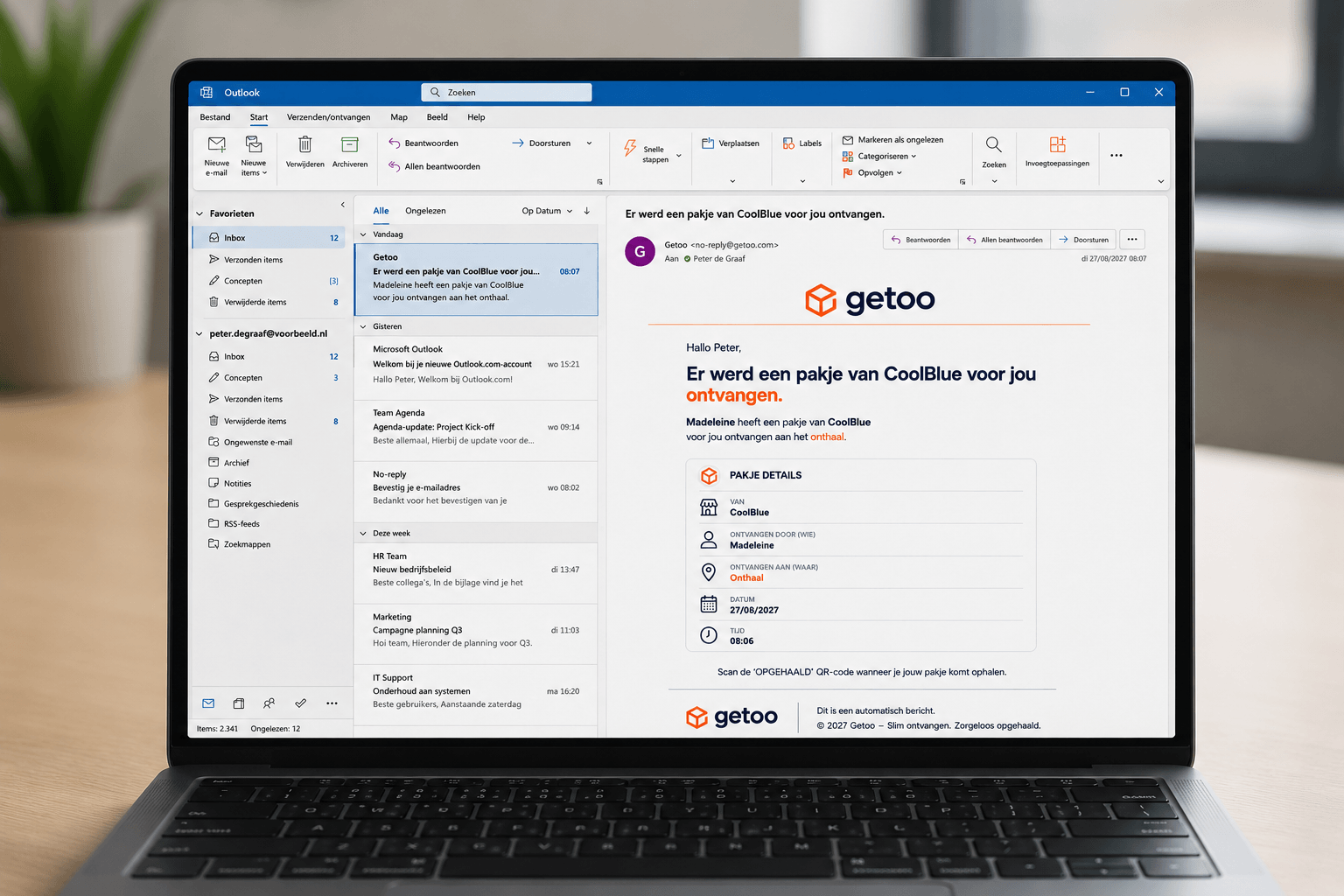This screenshot has height=896, width=1344.
Task: Switch to Mail view in bottom bar
Action: point(208,703)
